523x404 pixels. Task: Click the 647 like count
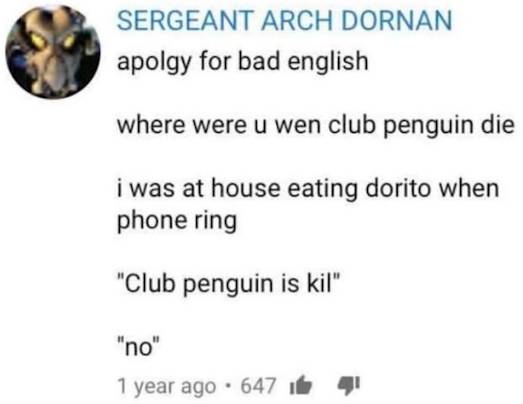pyautogui.click(x=258, y=386)
